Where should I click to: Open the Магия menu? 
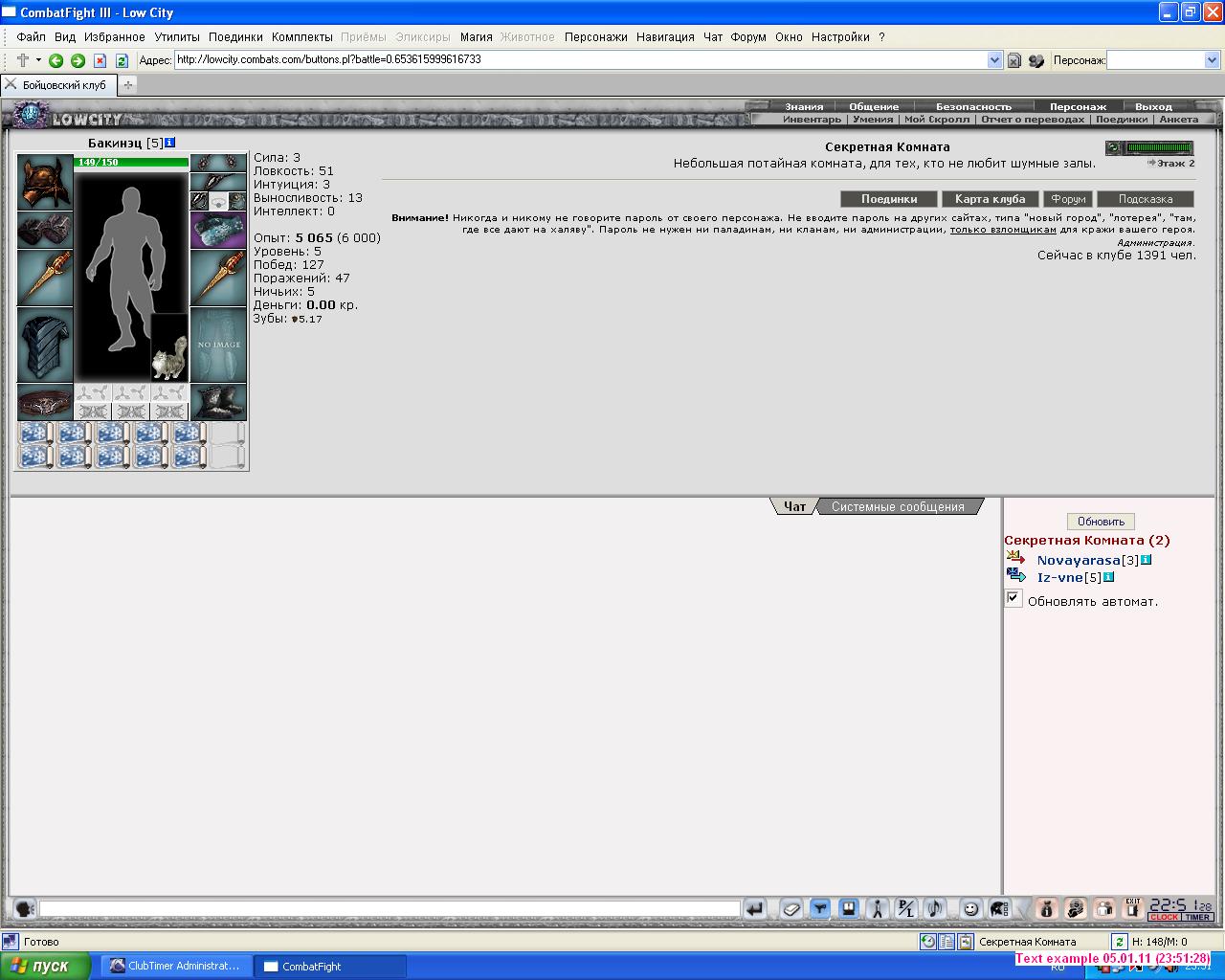[476, 37]
